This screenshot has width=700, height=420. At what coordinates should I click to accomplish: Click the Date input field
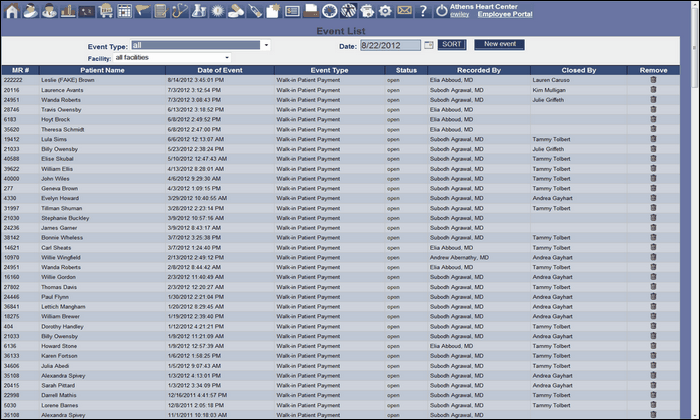[x=390, y=45]
